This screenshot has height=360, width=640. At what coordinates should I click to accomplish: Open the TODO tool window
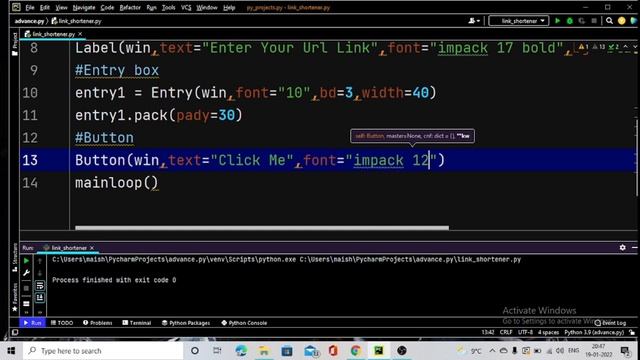[x=62, y=322]
